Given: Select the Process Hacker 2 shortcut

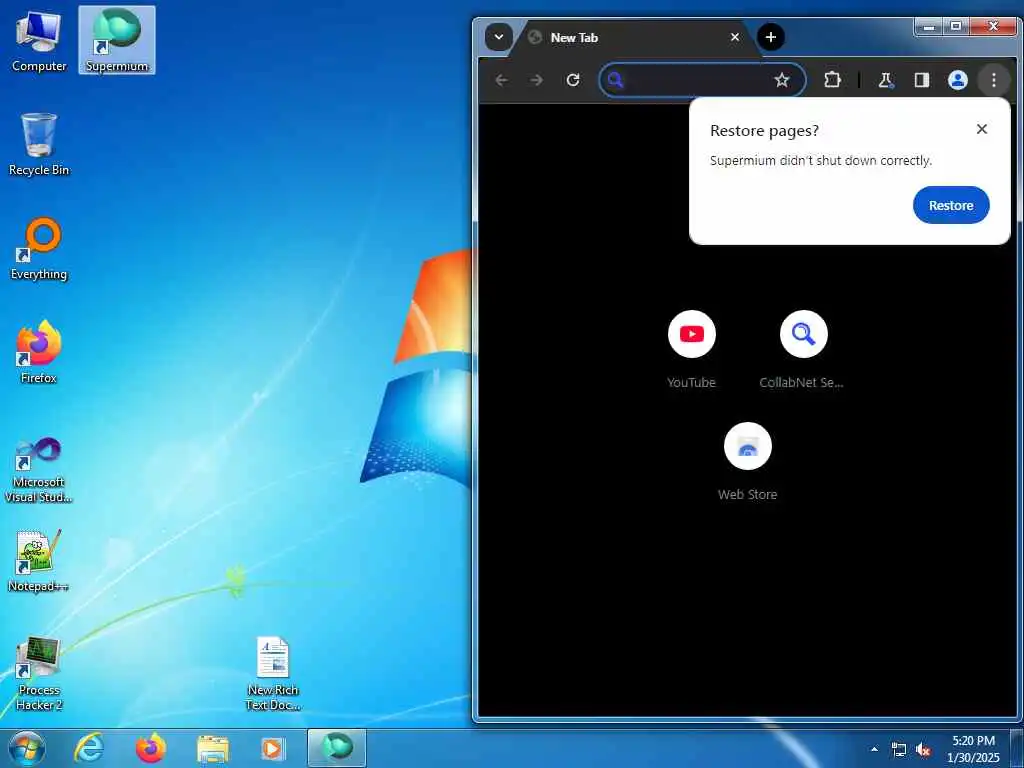Looking at the screenshot, I should 39,674.
